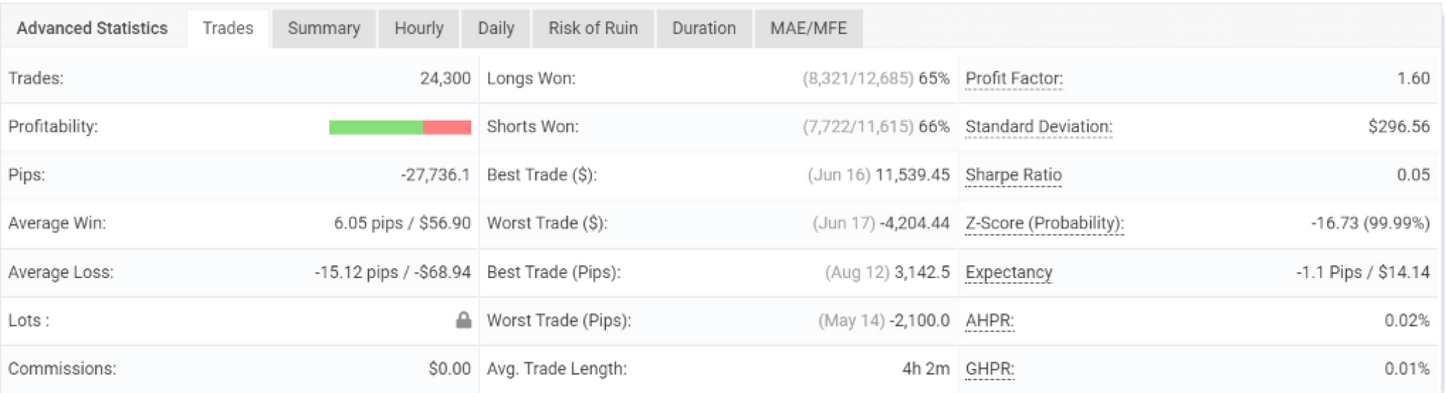Viewport: 1445px width, 393px height.
Task: Click the Advanced Statistics heading
Action: pyautogui.click(x=93, y=28)
